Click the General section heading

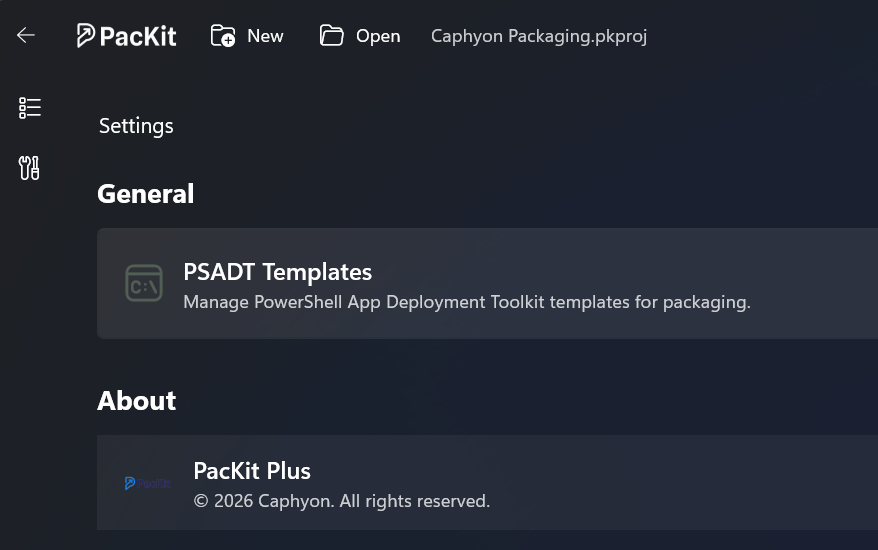pyautogui.click(x=146, y=194)
